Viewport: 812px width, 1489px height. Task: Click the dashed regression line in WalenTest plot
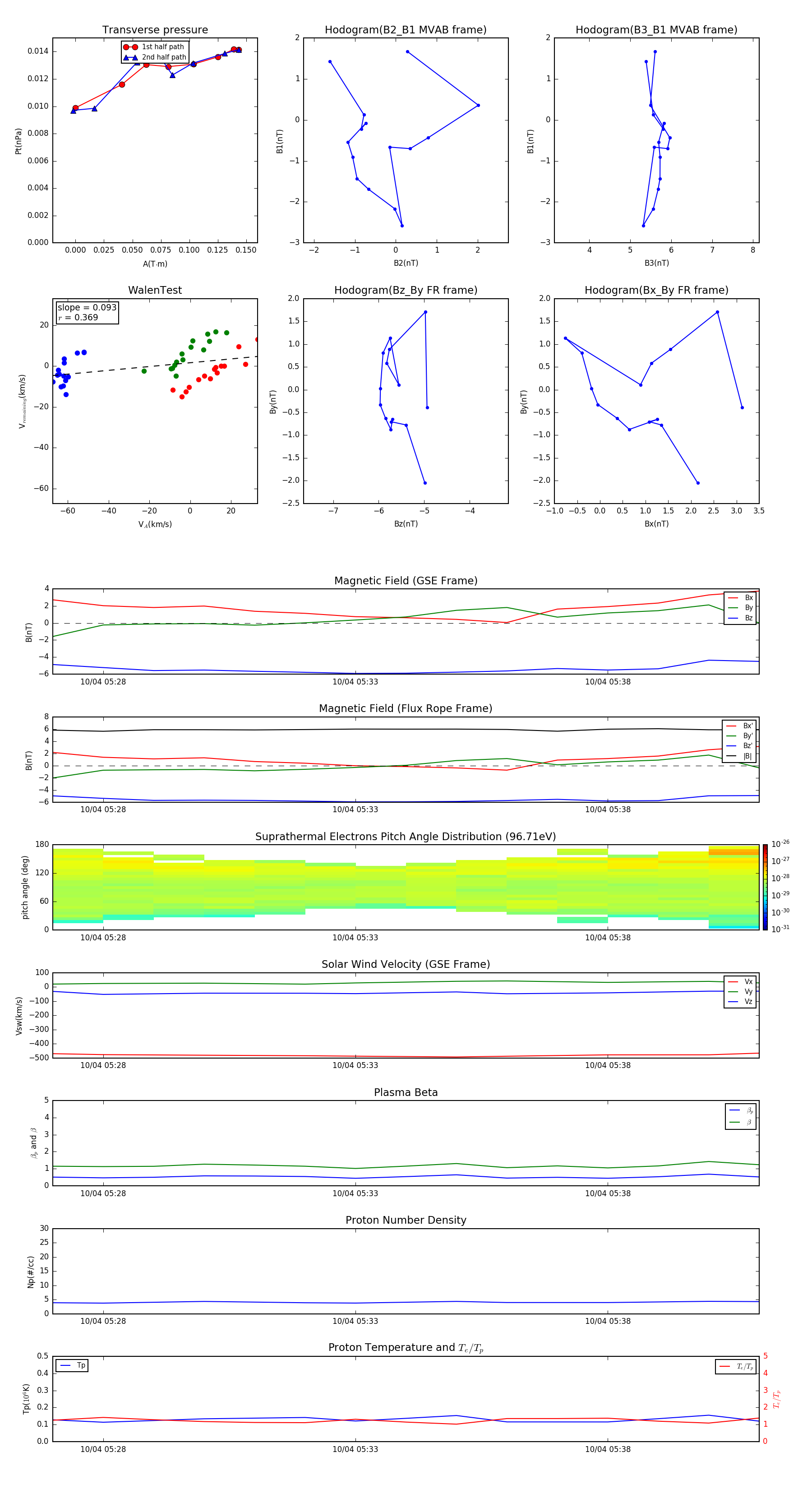pyautogui.click(x=155, y=366)
